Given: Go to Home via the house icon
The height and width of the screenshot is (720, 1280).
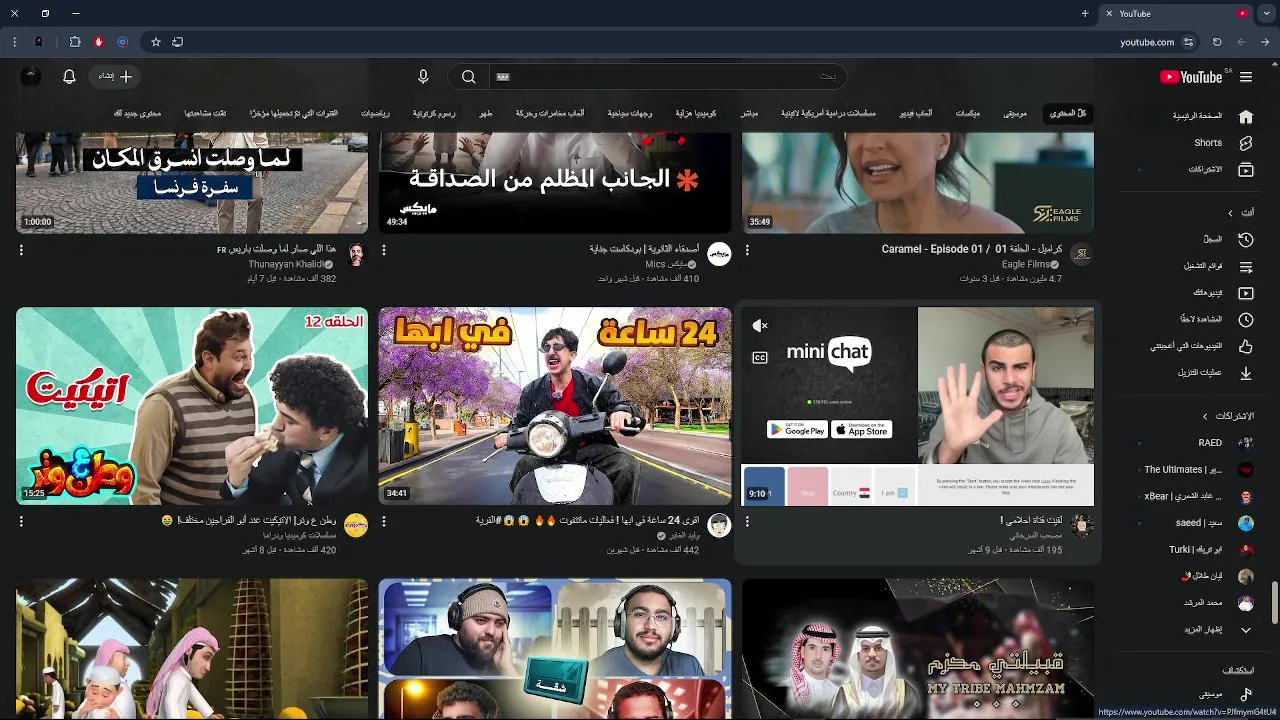Looking at the screenshot, I should click(x=1246, y=116).
